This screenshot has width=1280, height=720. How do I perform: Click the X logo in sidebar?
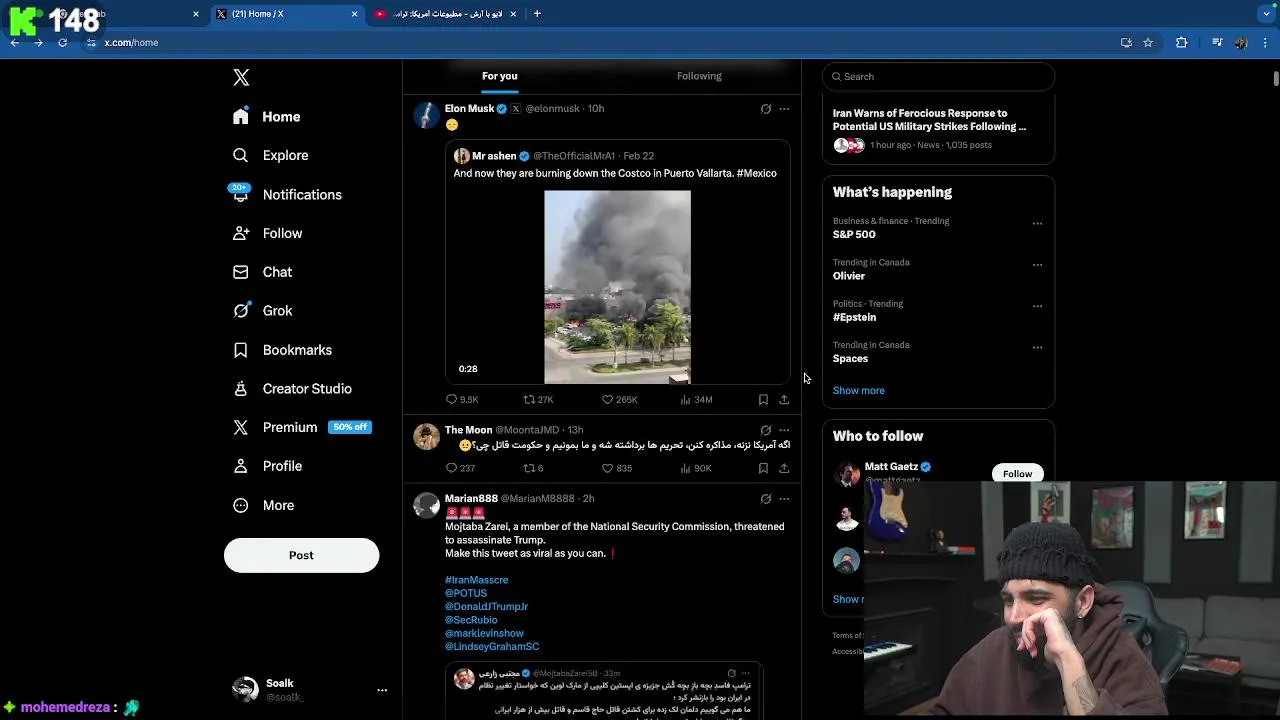click(x=241, y=78)
